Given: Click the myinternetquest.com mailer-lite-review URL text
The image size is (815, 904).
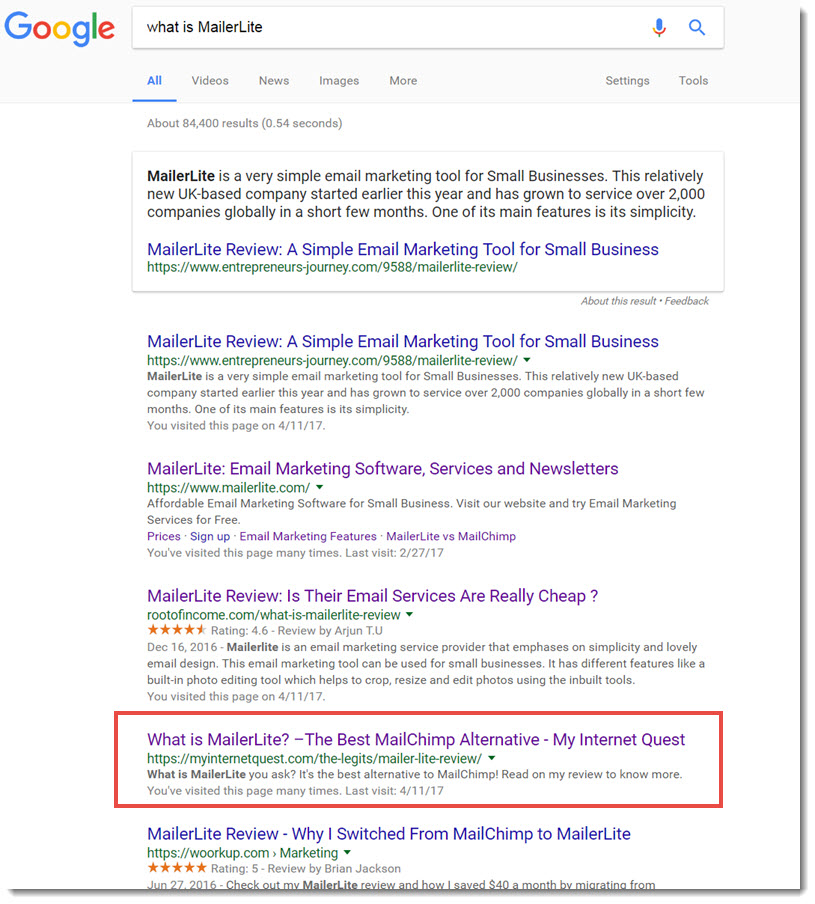Looking at the screenshot, I should [x=314, y=759].
